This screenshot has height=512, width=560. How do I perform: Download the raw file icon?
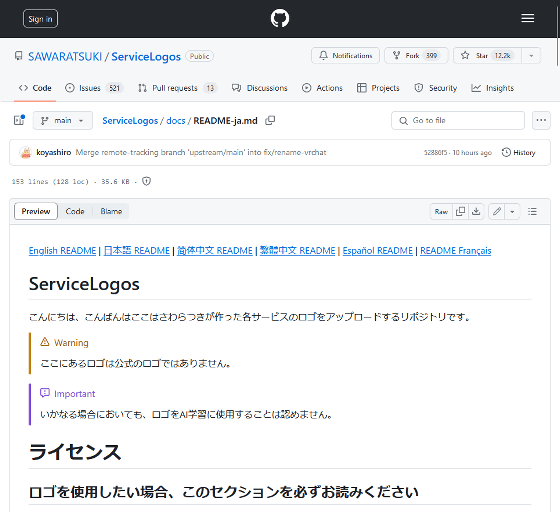(476, 212)
